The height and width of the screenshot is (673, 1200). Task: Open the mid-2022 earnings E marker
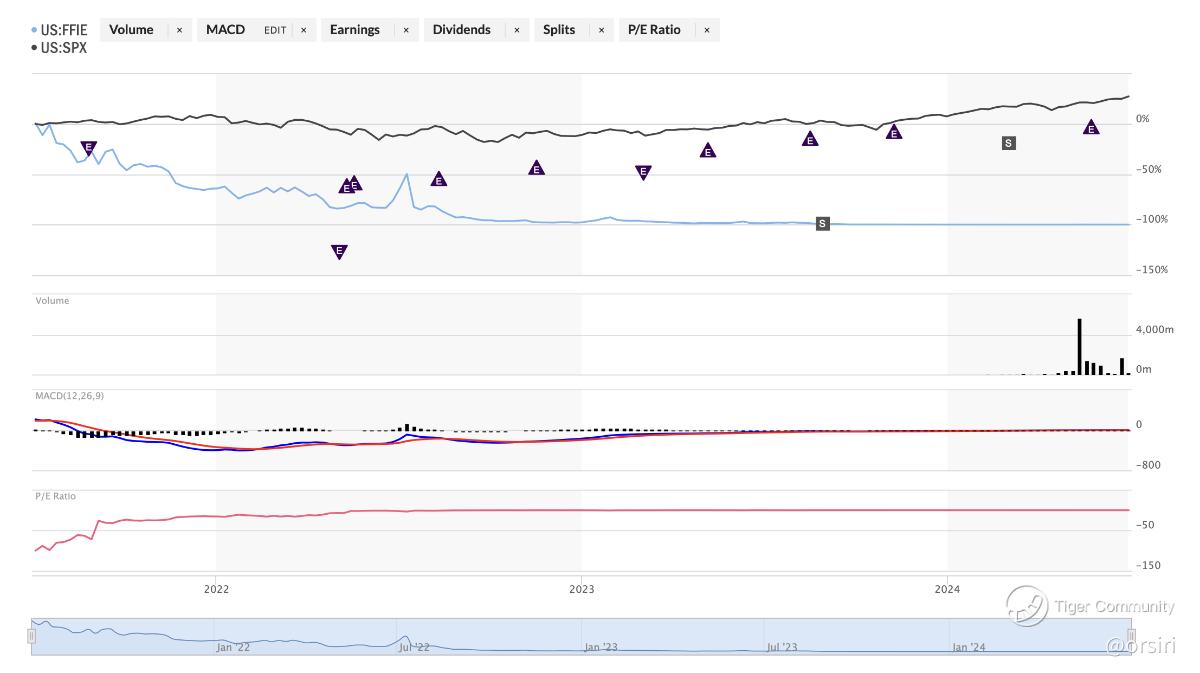(438, 179)
